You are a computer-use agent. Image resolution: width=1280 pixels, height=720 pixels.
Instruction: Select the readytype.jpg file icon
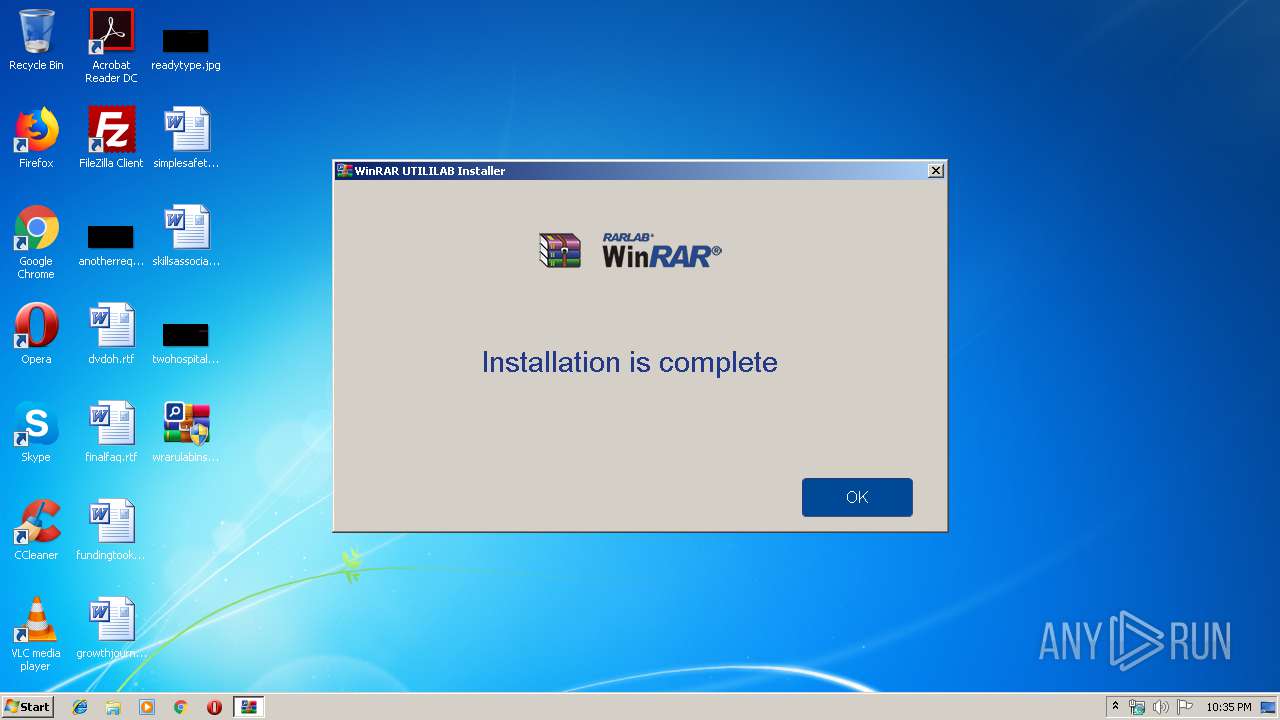pos(186,50)
